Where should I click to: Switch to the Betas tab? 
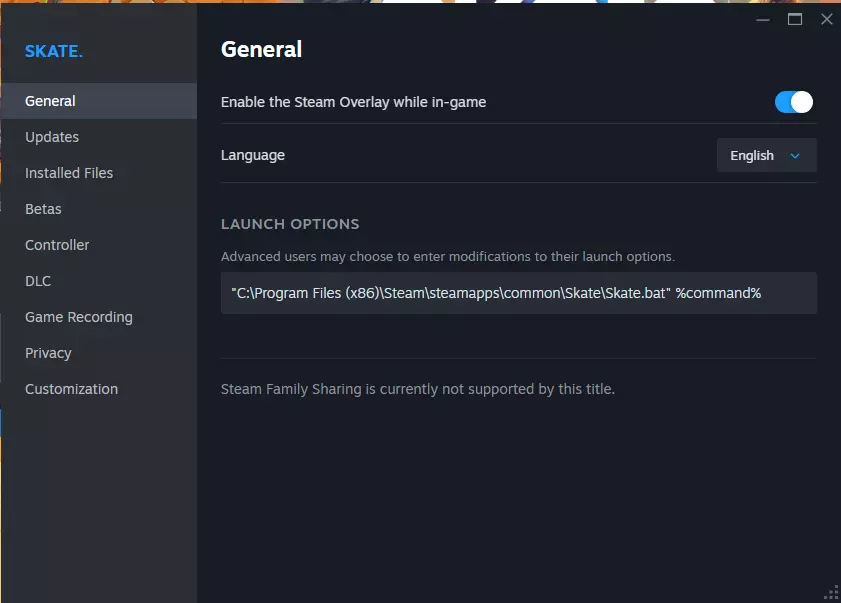point(43,209)
